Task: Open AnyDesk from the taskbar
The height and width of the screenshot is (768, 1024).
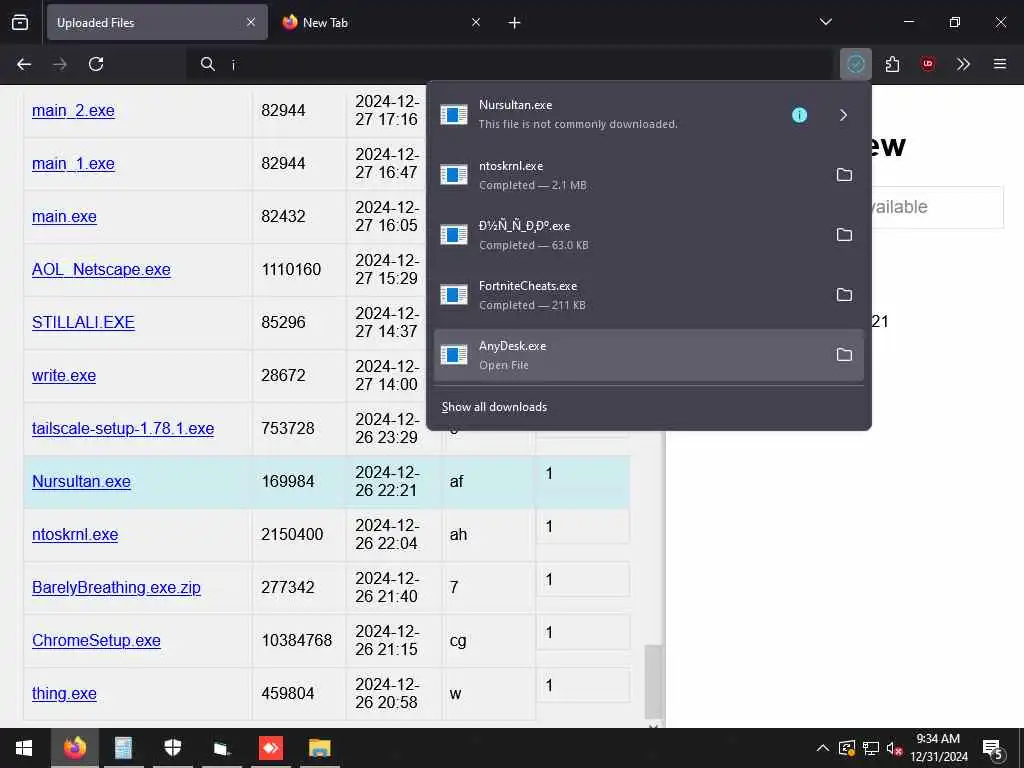Action: 270,748
